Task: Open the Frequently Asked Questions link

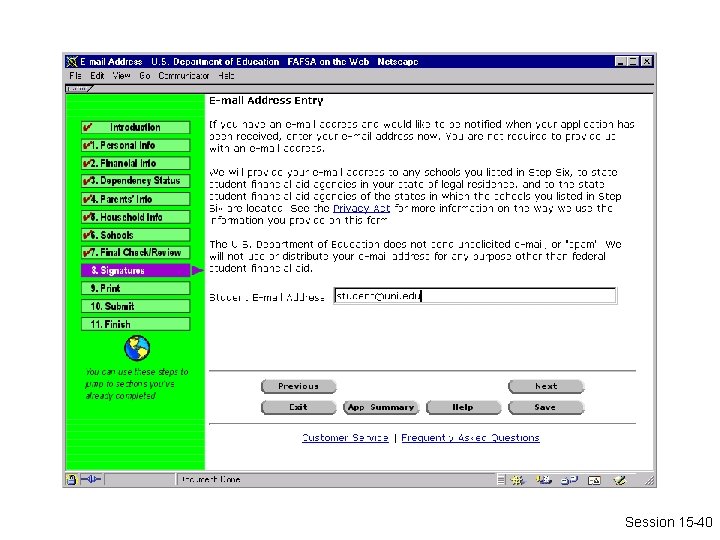Action: pyautogui.click(x=470, y=438)
